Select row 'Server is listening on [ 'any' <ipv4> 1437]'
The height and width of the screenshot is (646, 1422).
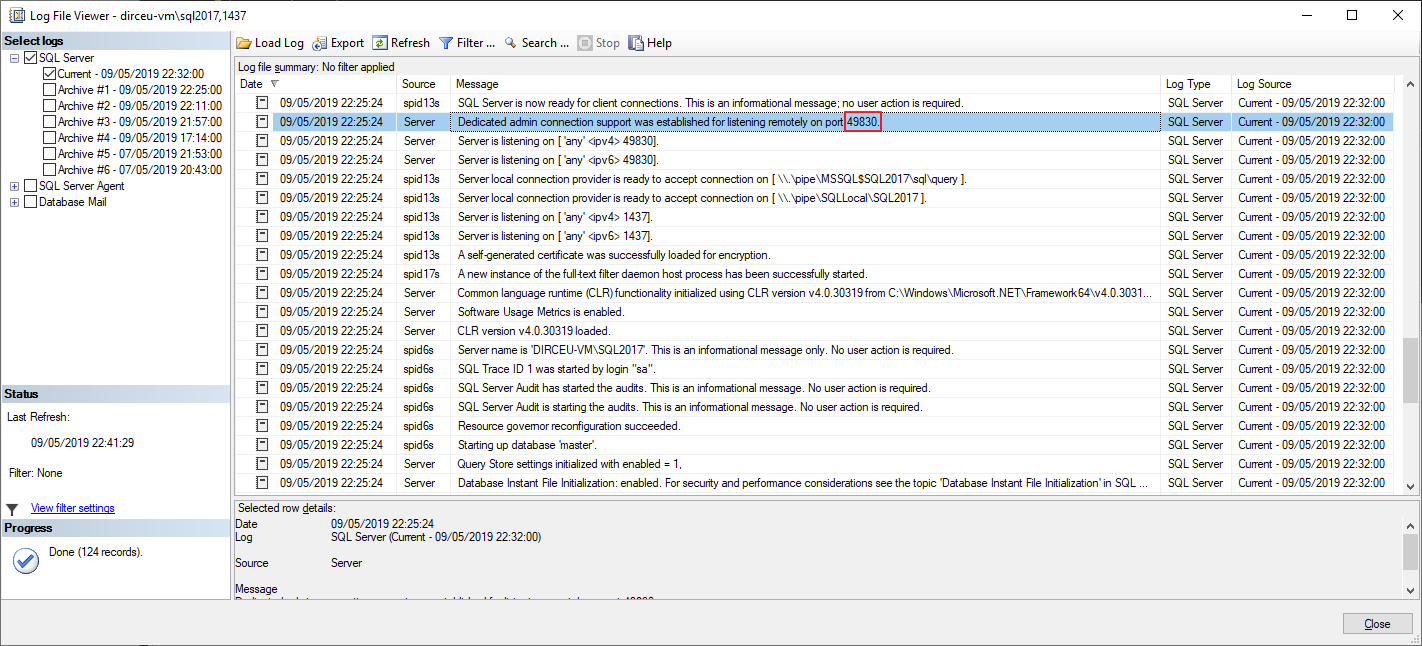[815, 217]
